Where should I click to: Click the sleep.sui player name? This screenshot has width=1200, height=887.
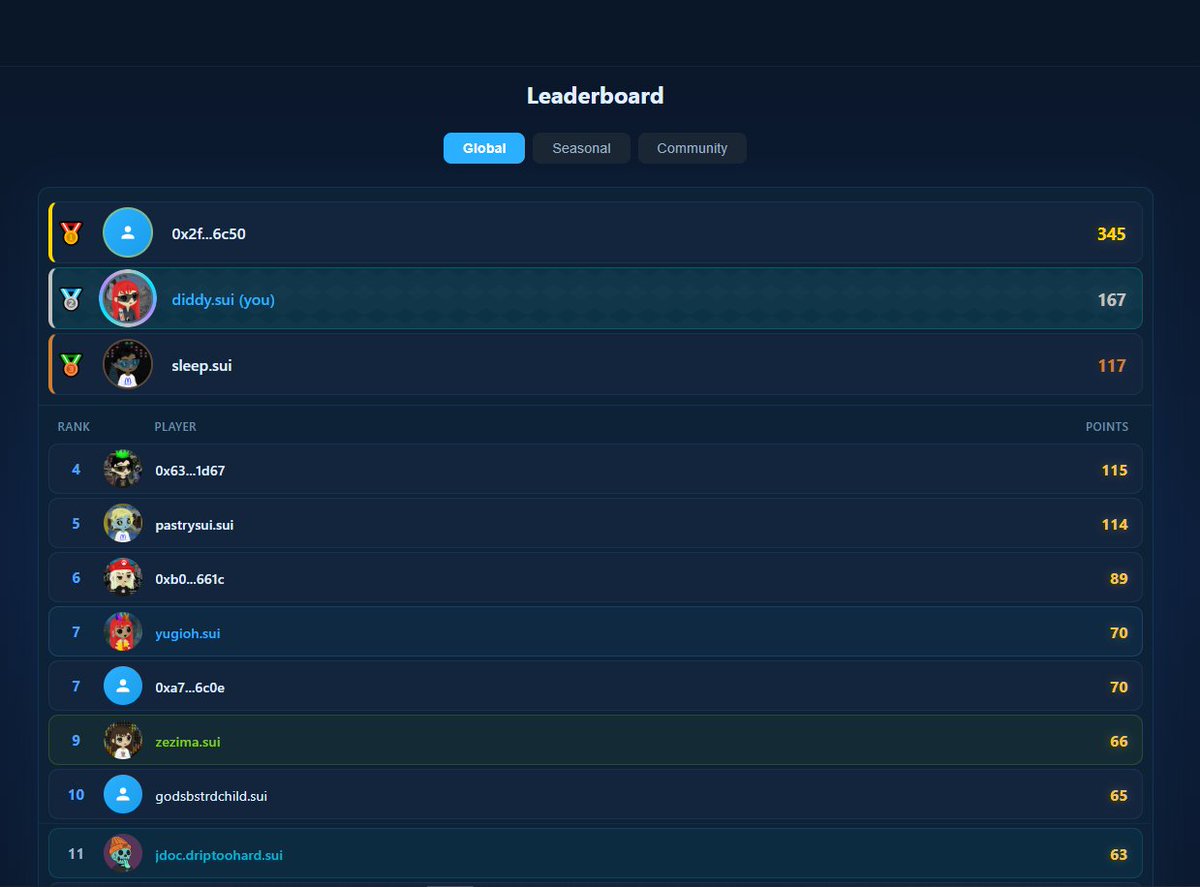(202, 366)
